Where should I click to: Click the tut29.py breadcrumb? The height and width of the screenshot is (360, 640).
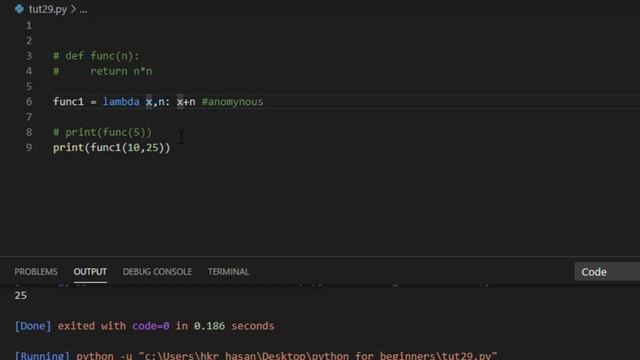click(x=48, y=9)
